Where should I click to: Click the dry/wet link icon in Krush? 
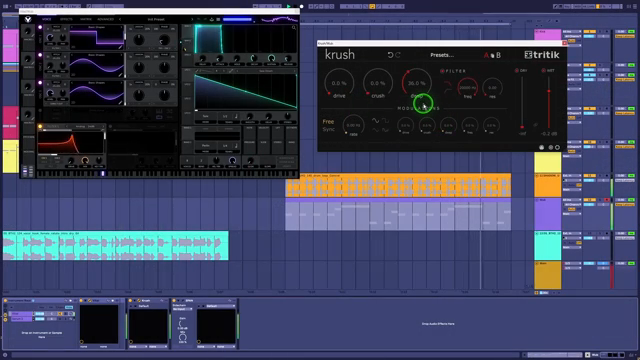pos(536,125)
